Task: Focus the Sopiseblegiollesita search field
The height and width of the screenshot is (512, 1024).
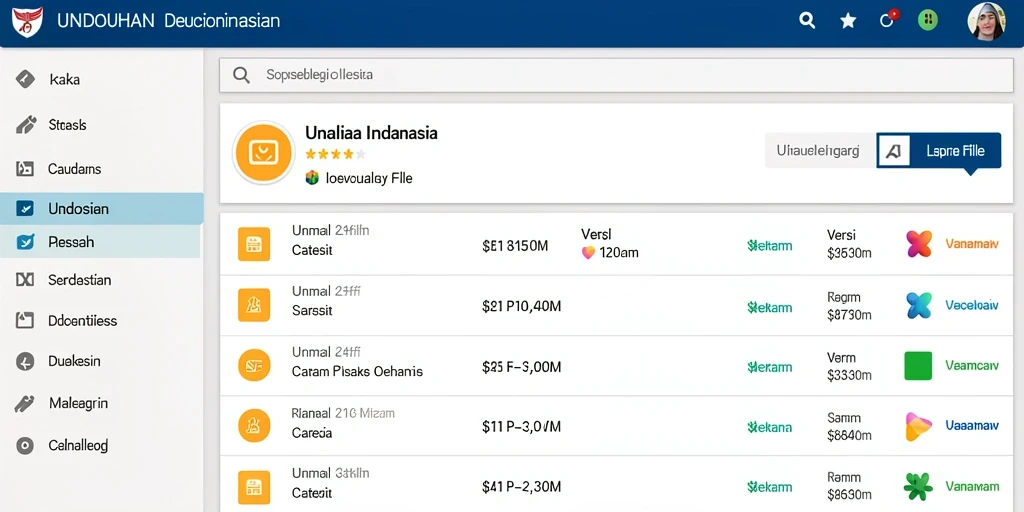Action: [616, 75]
